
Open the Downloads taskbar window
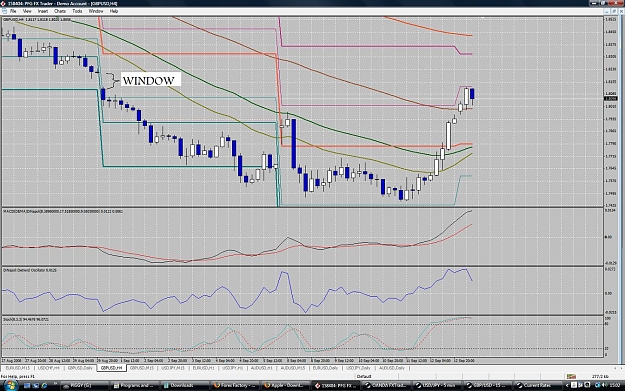click(185, 385)
